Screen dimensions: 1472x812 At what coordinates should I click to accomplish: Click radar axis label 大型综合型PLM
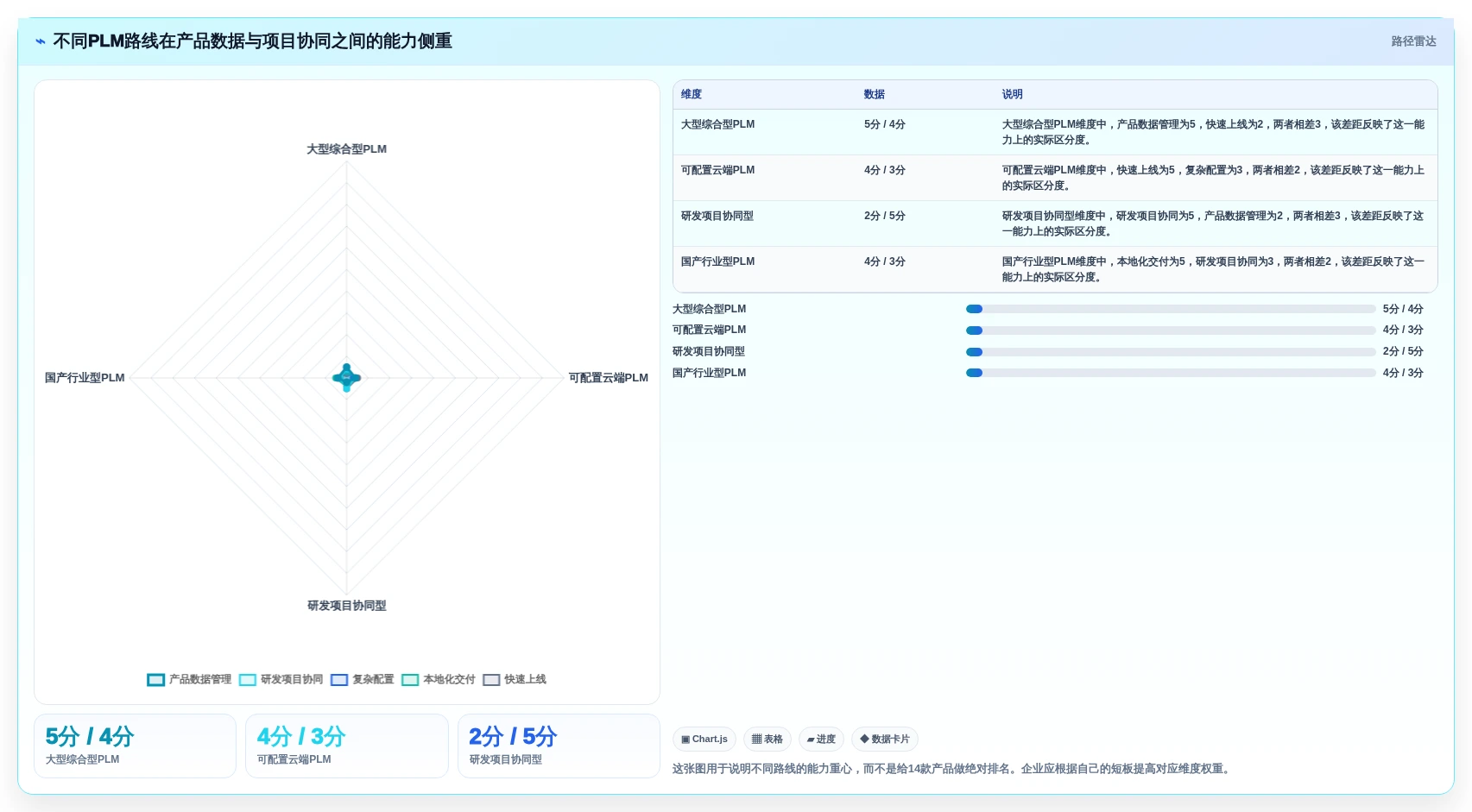coord(347,149)
